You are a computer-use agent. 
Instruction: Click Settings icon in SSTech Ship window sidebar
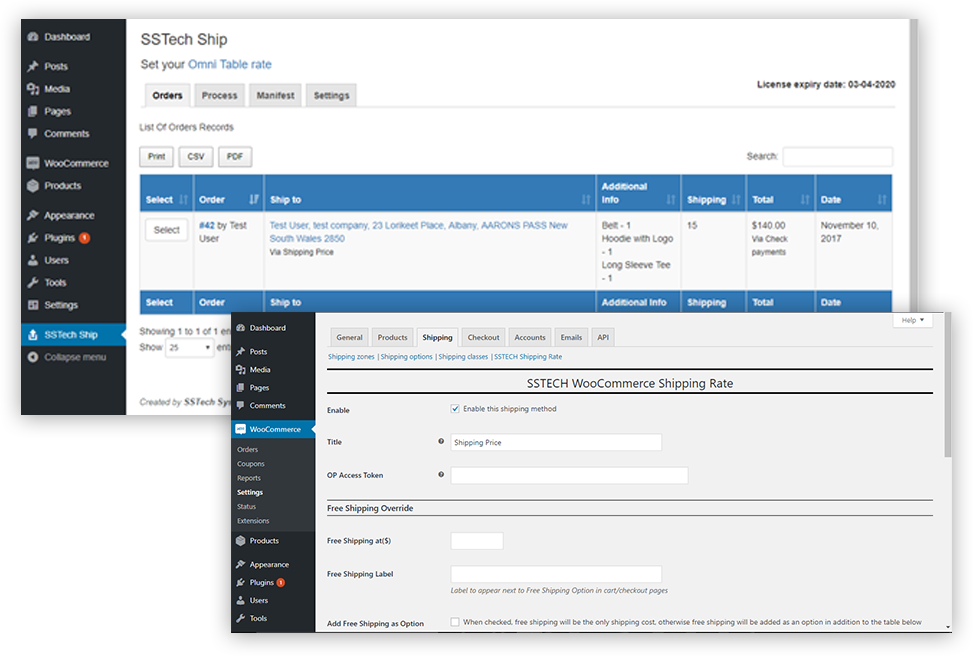pyautogui.click(x=33, y=305)
